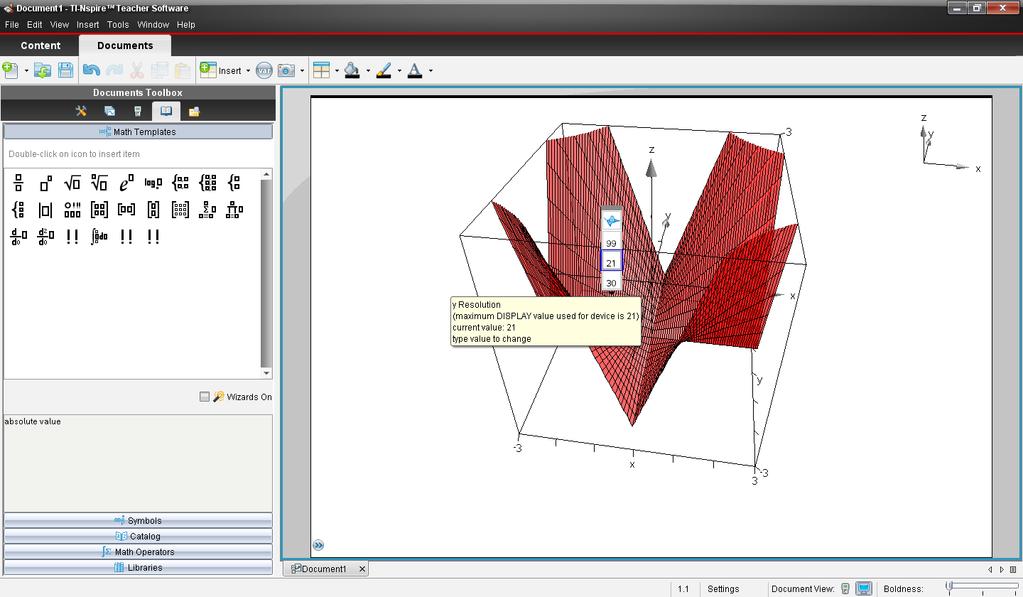This screenshot has height=597, width=1023.
Task: Click the fill color bucket icon
Action: [x=352, y=70]
